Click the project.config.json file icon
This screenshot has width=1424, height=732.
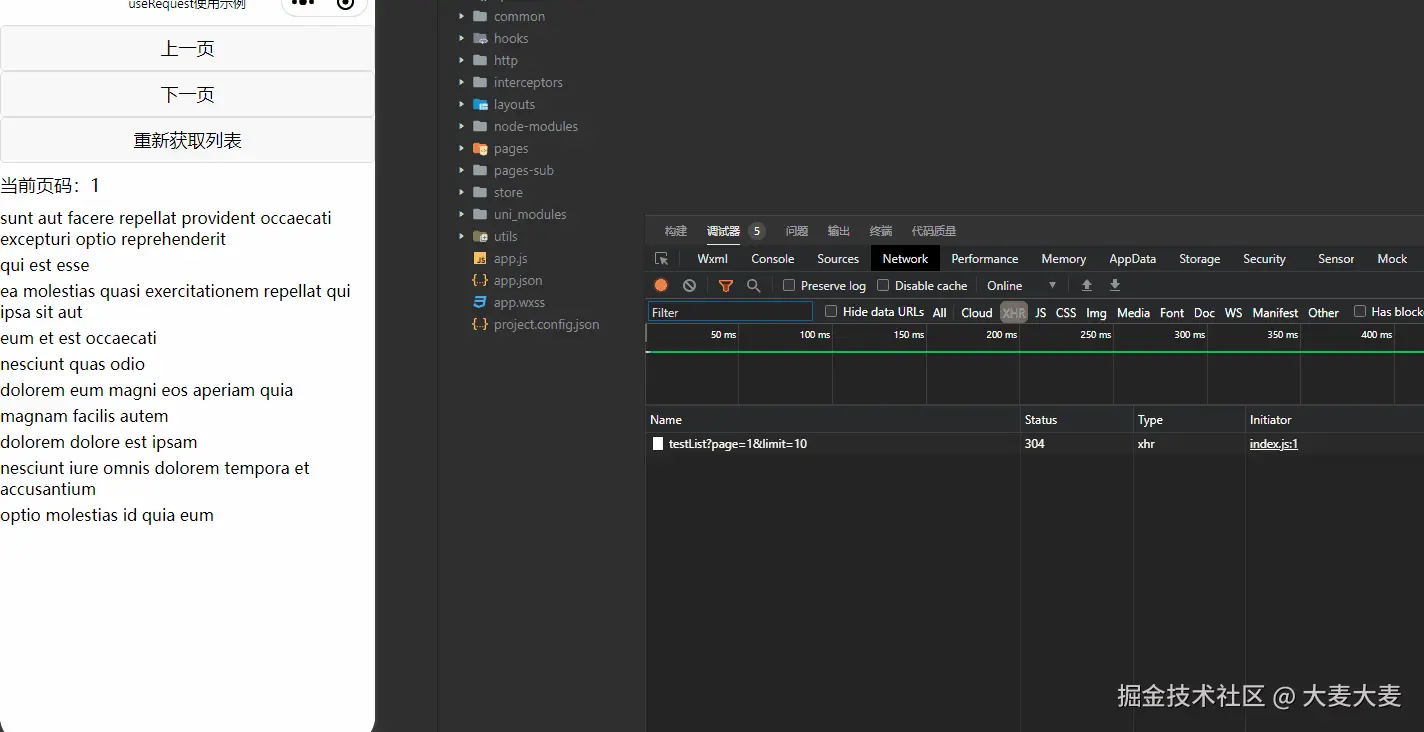pyautogui.click(x=480, y=324)
